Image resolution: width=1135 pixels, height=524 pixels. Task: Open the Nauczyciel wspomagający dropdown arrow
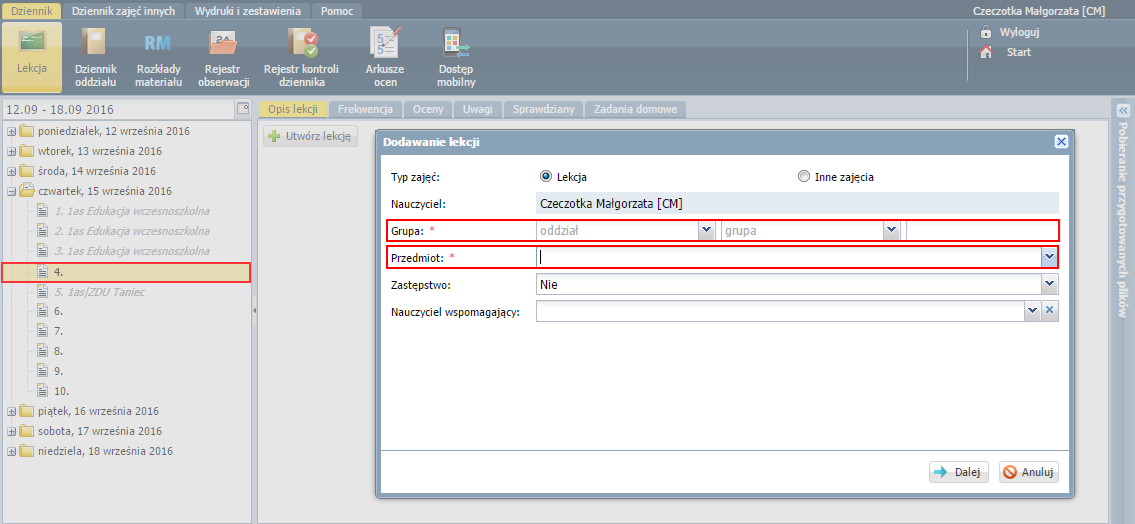1033,311
